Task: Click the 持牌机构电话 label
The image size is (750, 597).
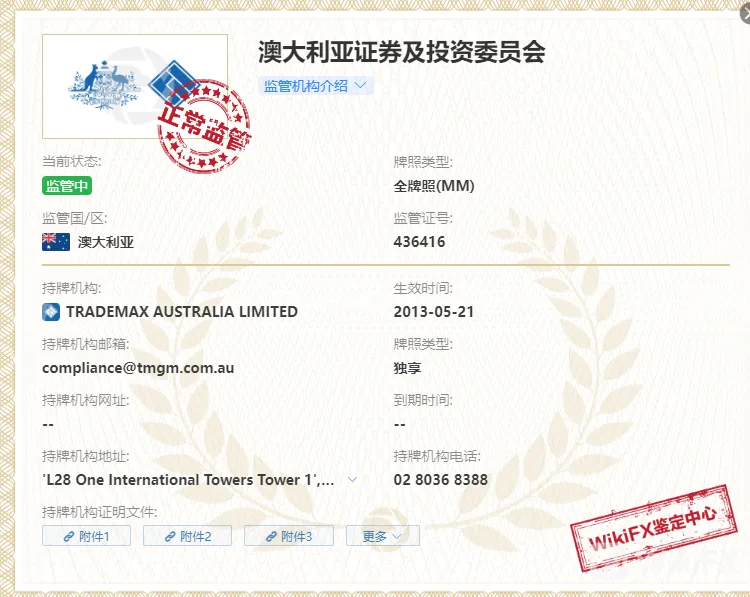Action: coord(437,456)
